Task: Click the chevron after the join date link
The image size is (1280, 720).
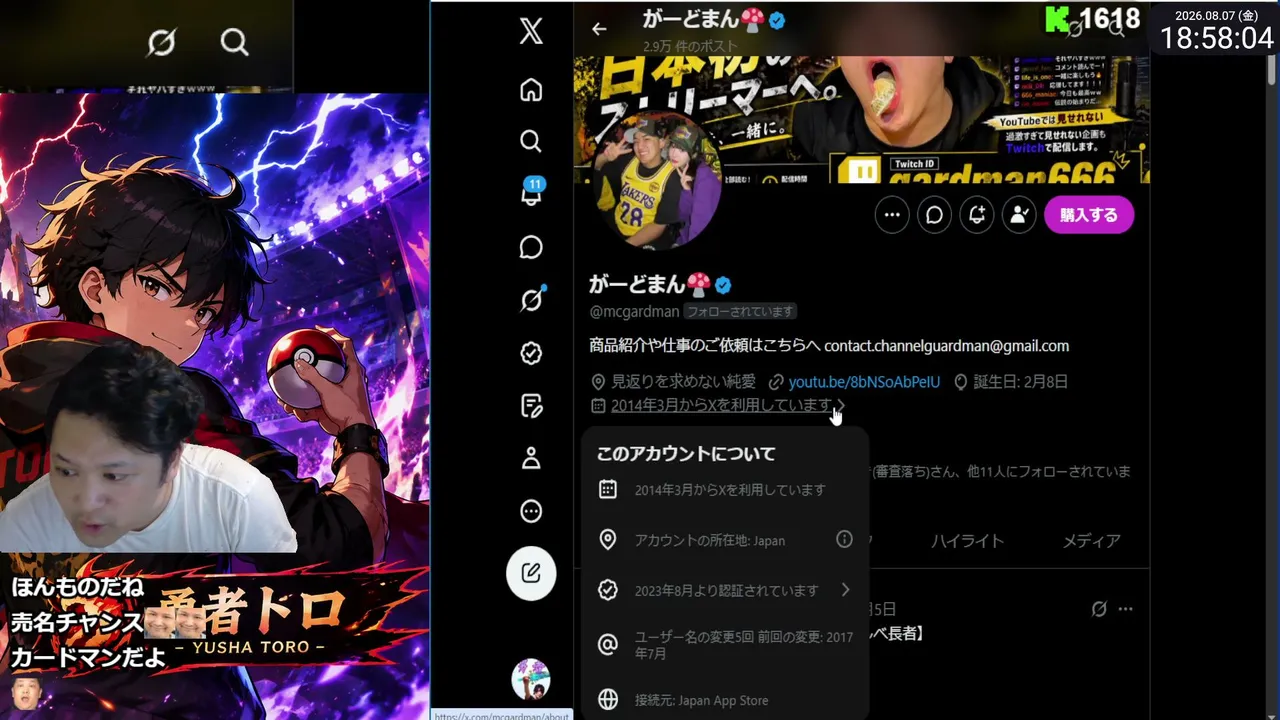Action: pos(841,405)
